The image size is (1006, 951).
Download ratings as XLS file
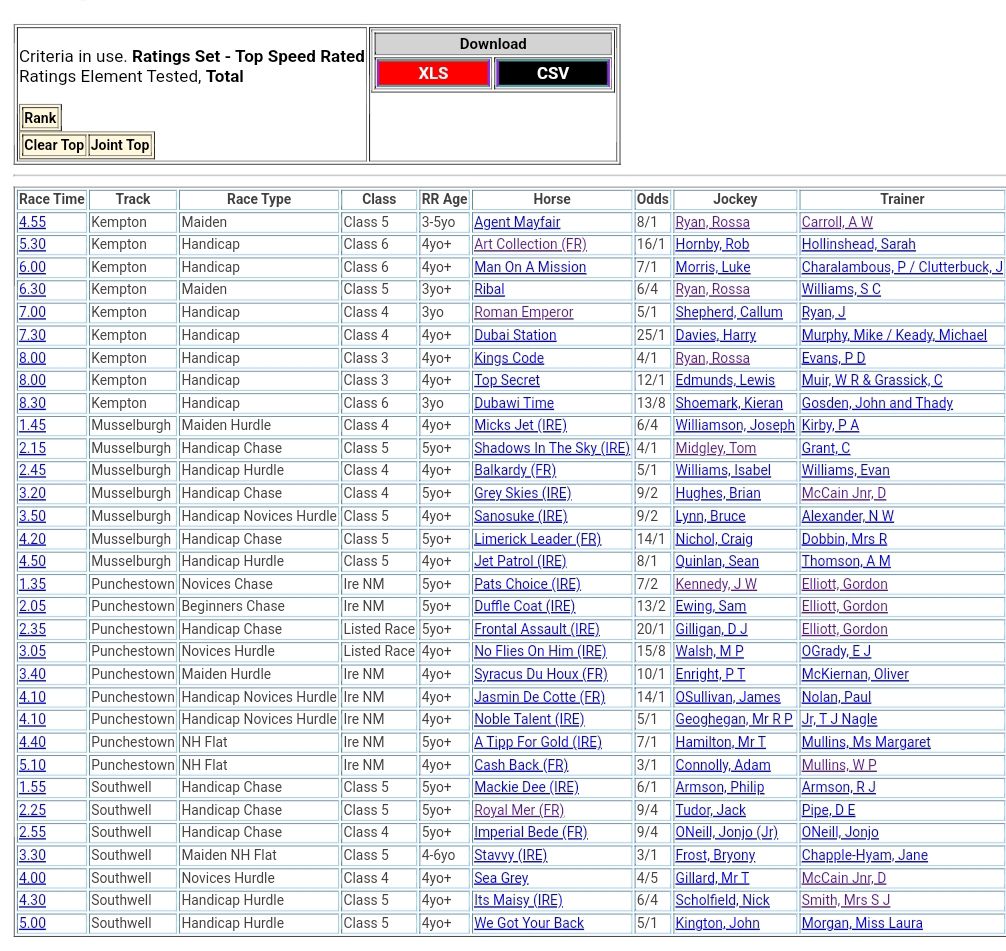[x=433, y=74]
